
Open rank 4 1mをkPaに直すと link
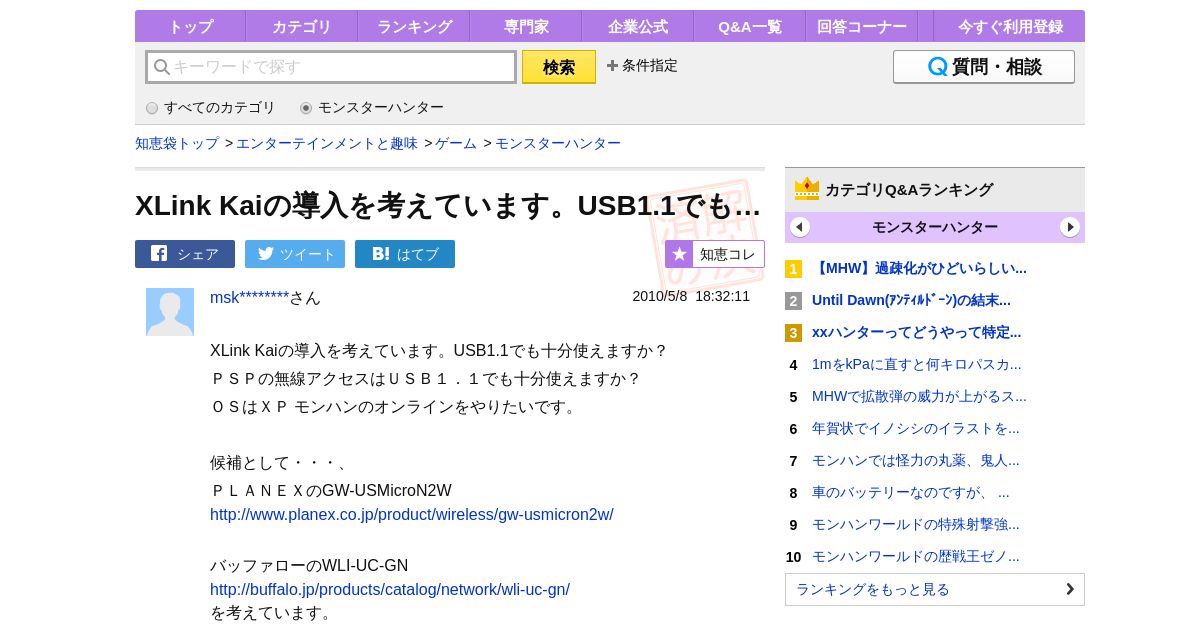[917, 364]
